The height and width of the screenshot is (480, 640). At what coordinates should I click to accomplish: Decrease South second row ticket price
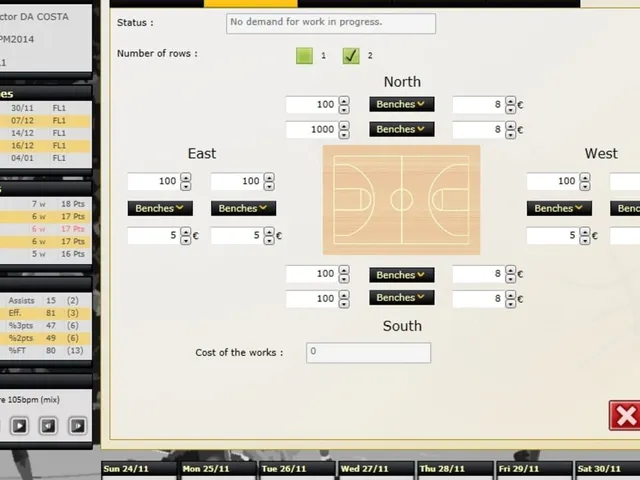[x=511, y=303]
